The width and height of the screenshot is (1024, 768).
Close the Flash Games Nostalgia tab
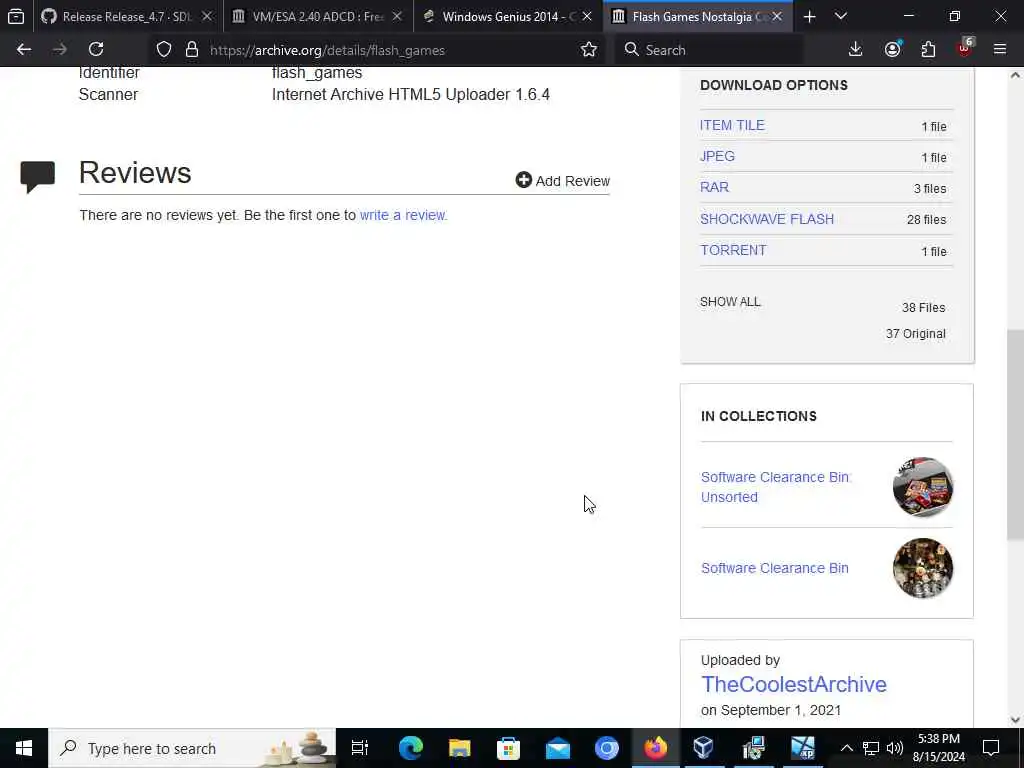point(777,16)
